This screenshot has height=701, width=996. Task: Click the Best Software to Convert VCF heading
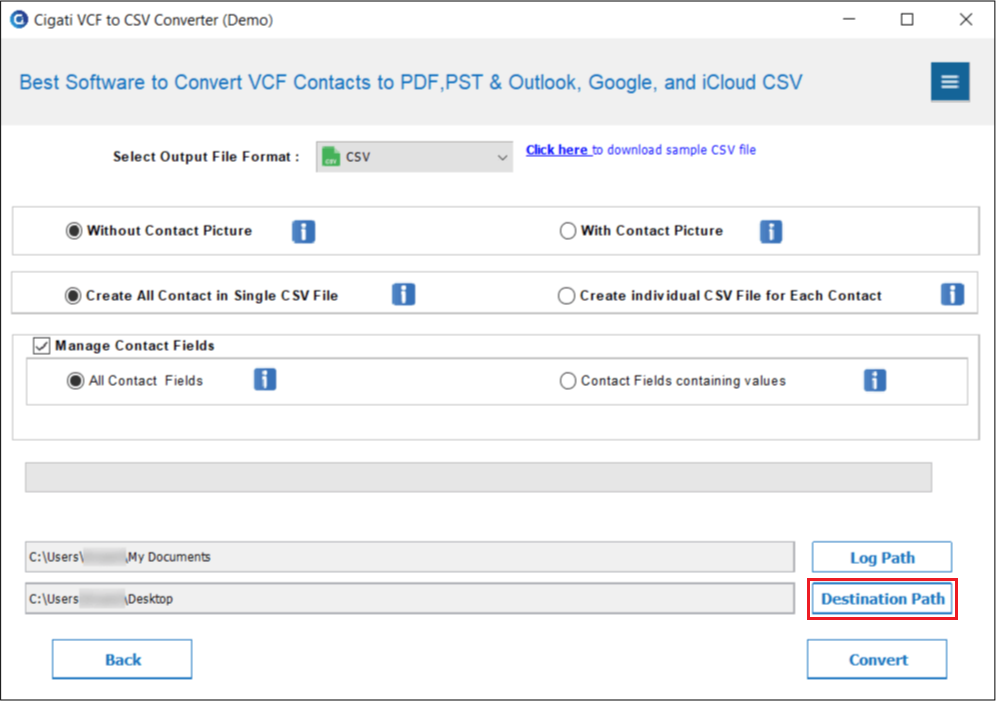click(x=410, y=83)
